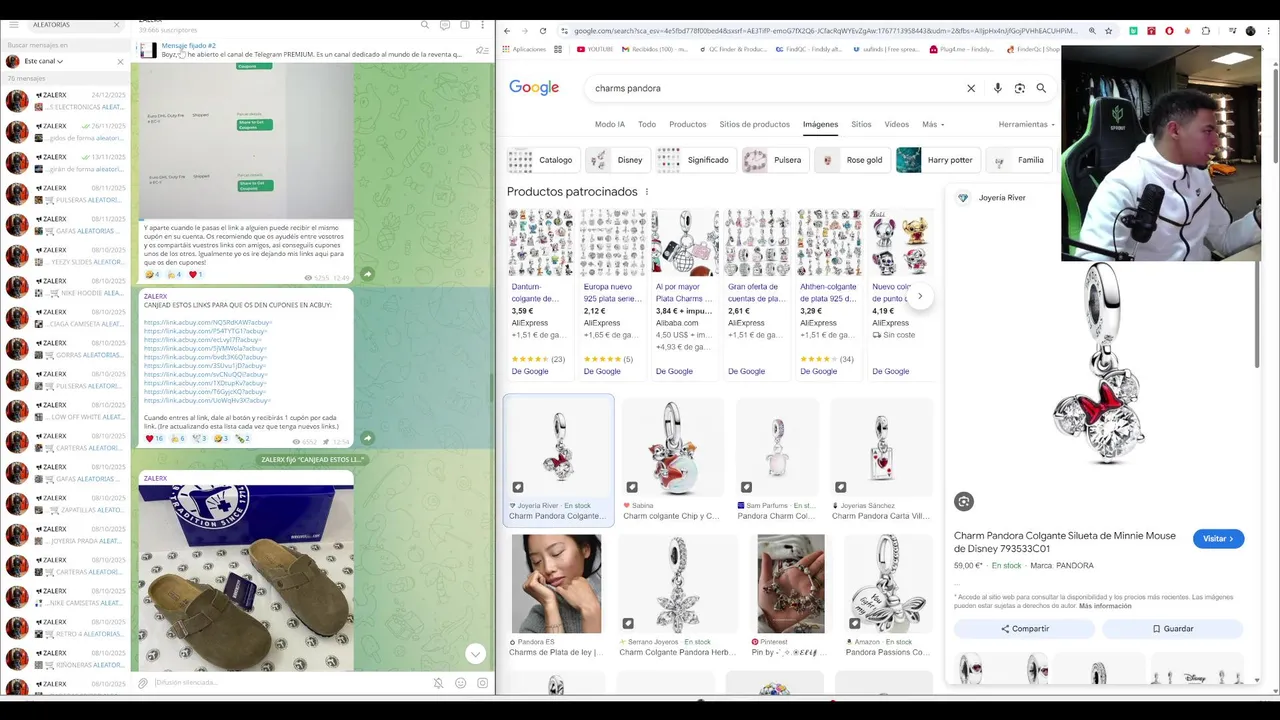Viewport: 1280px width, 720px height.
Task: Expand the 'Más' dropdown
Action: (932, 124)
